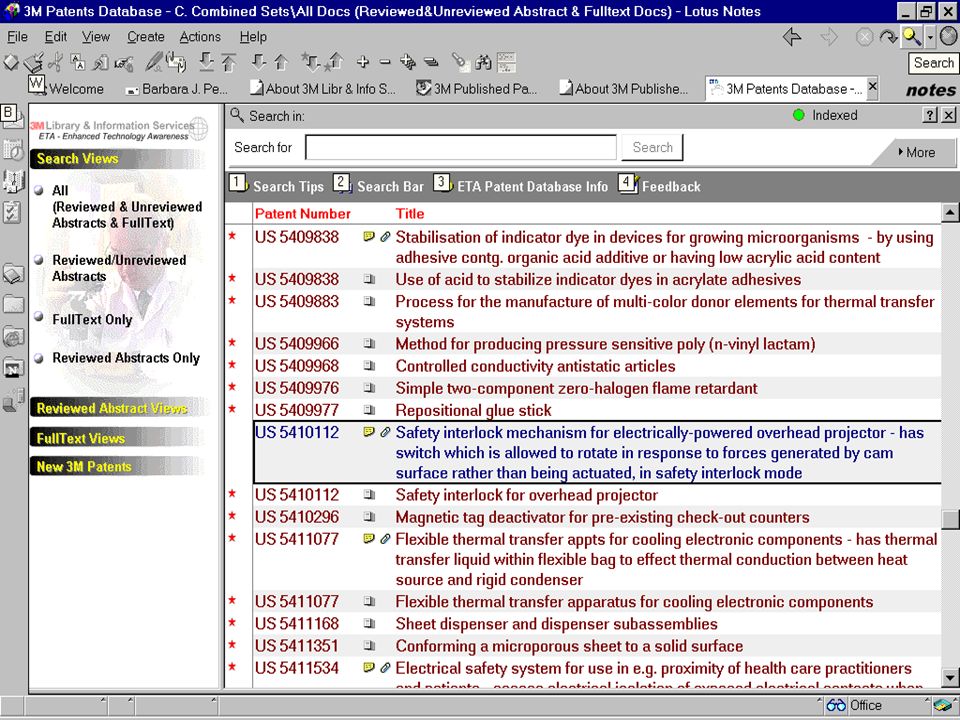Viewport: 960px width, 720px height.
Task: Select the Reviewed Abstracts Only view
Action: point(126,358)
